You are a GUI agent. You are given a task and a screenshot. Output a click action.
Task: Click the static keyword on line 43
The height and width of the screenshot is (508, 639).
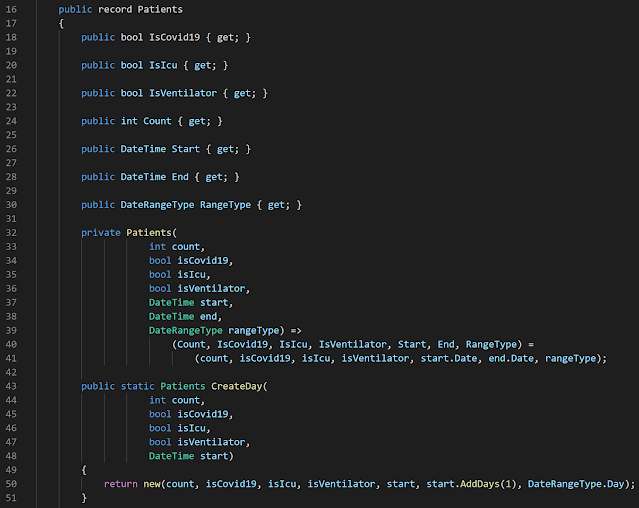point(137,386)
